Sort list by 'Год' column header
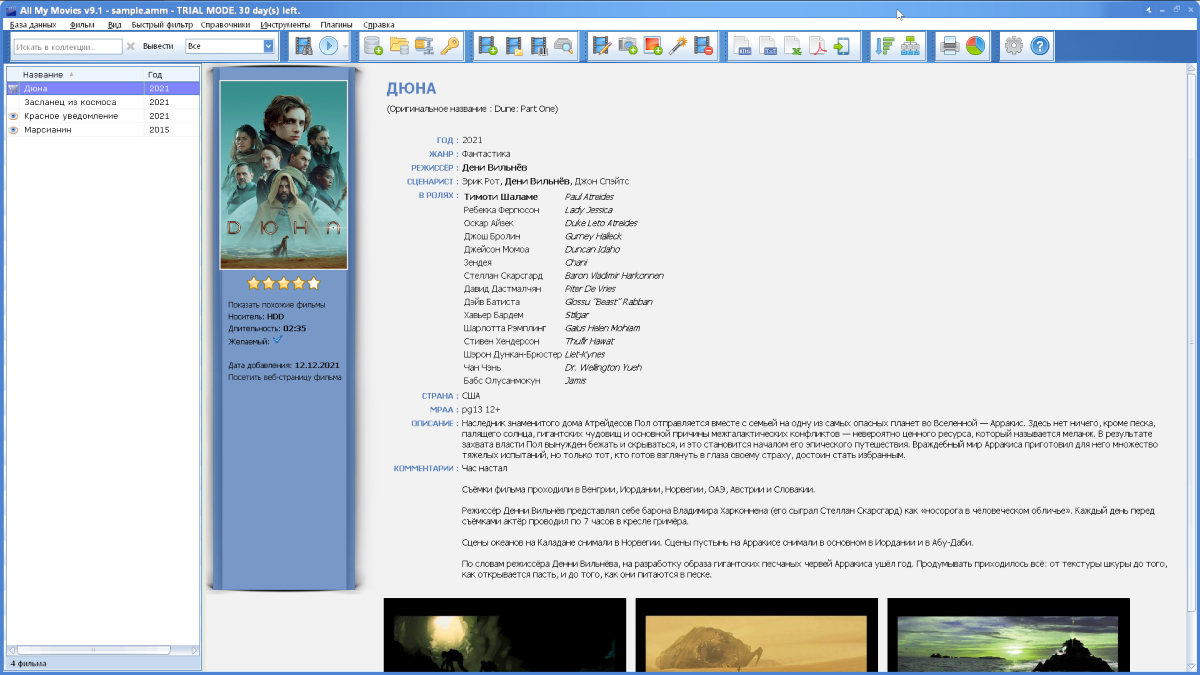Viewport: 1200px width, 675px height. (172, 75)
